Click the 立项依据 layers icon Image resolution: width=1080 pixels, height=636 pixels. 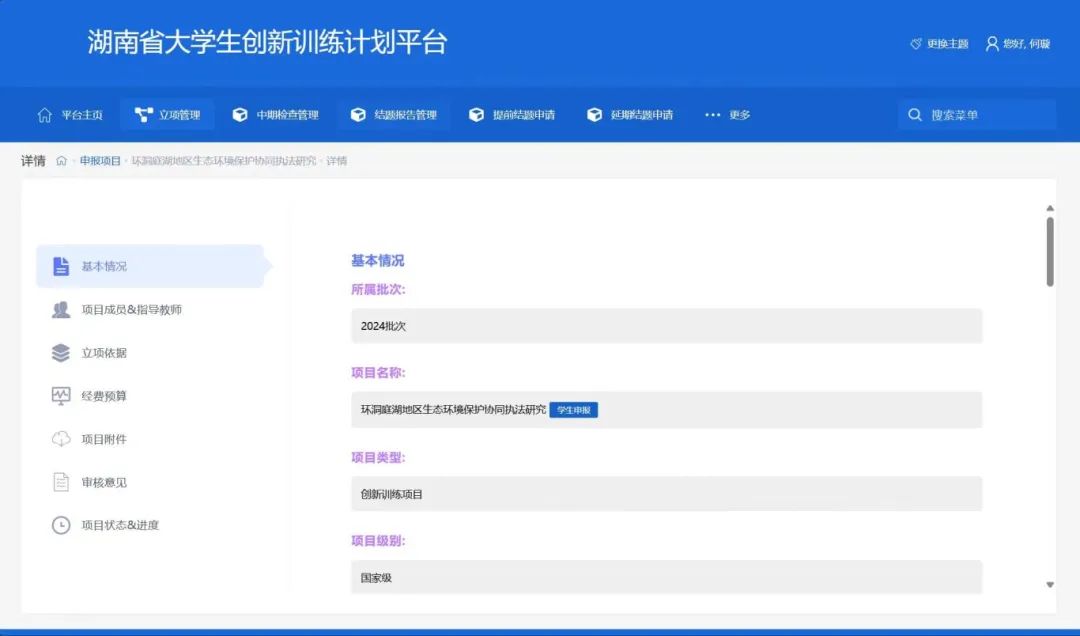click(61, 353)
